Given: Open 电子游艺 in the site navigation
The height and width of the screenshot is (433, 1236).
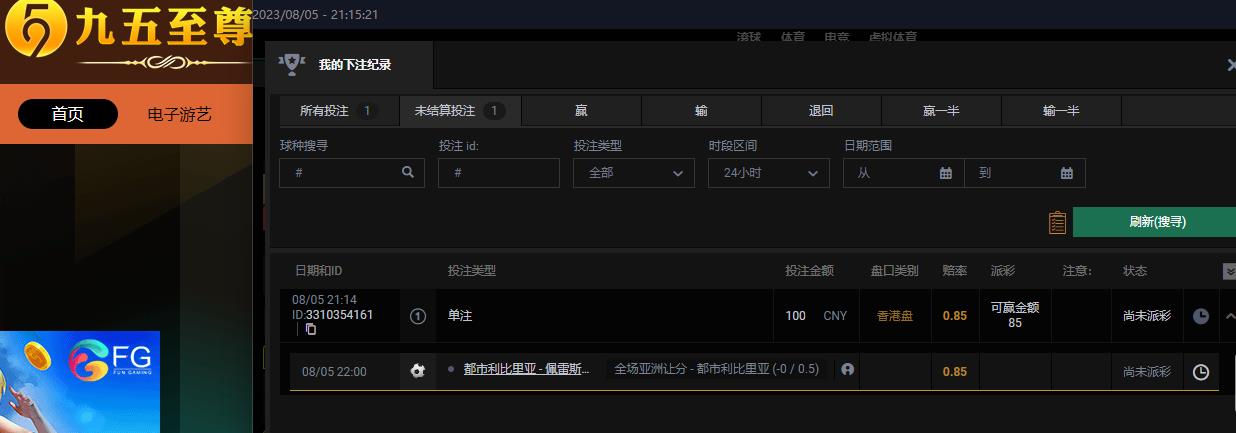Looking at the screenshot, I should (180, 114).
